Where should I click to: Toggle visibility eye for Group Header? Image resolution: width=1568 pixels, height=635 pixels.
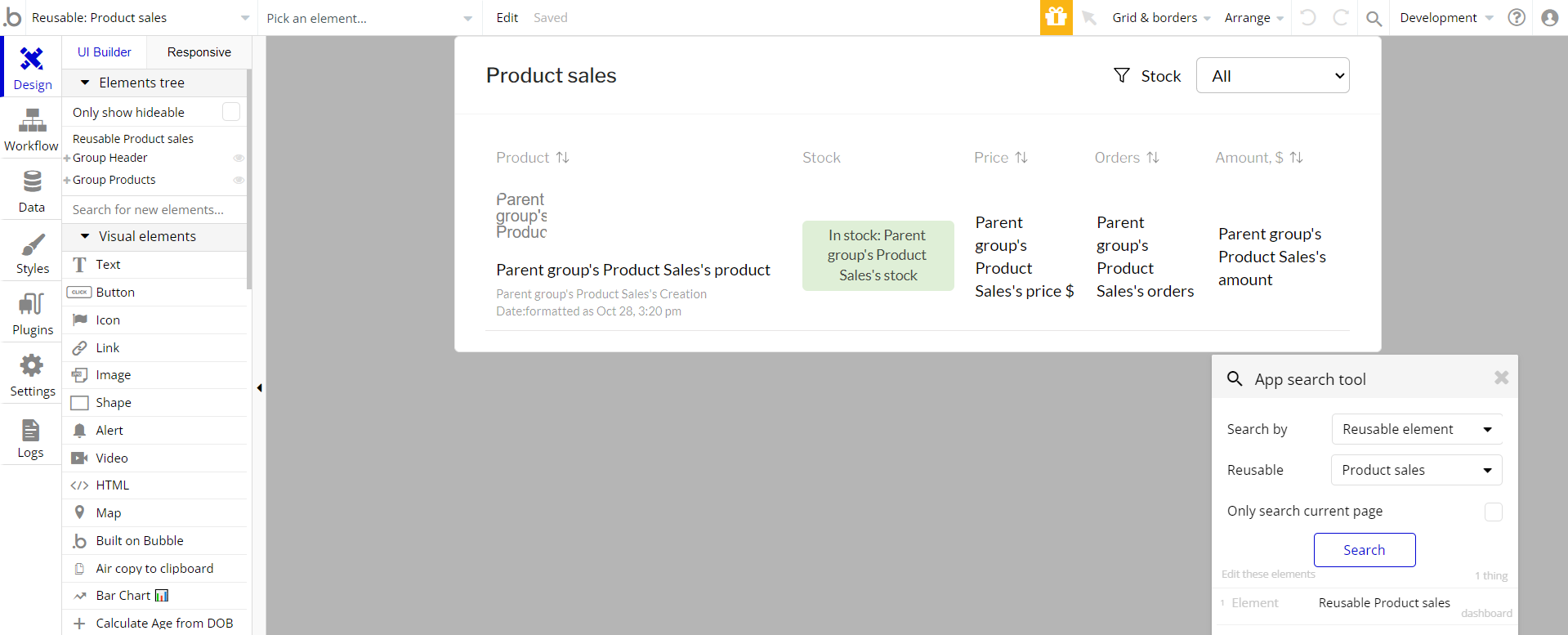click(239, 158)
